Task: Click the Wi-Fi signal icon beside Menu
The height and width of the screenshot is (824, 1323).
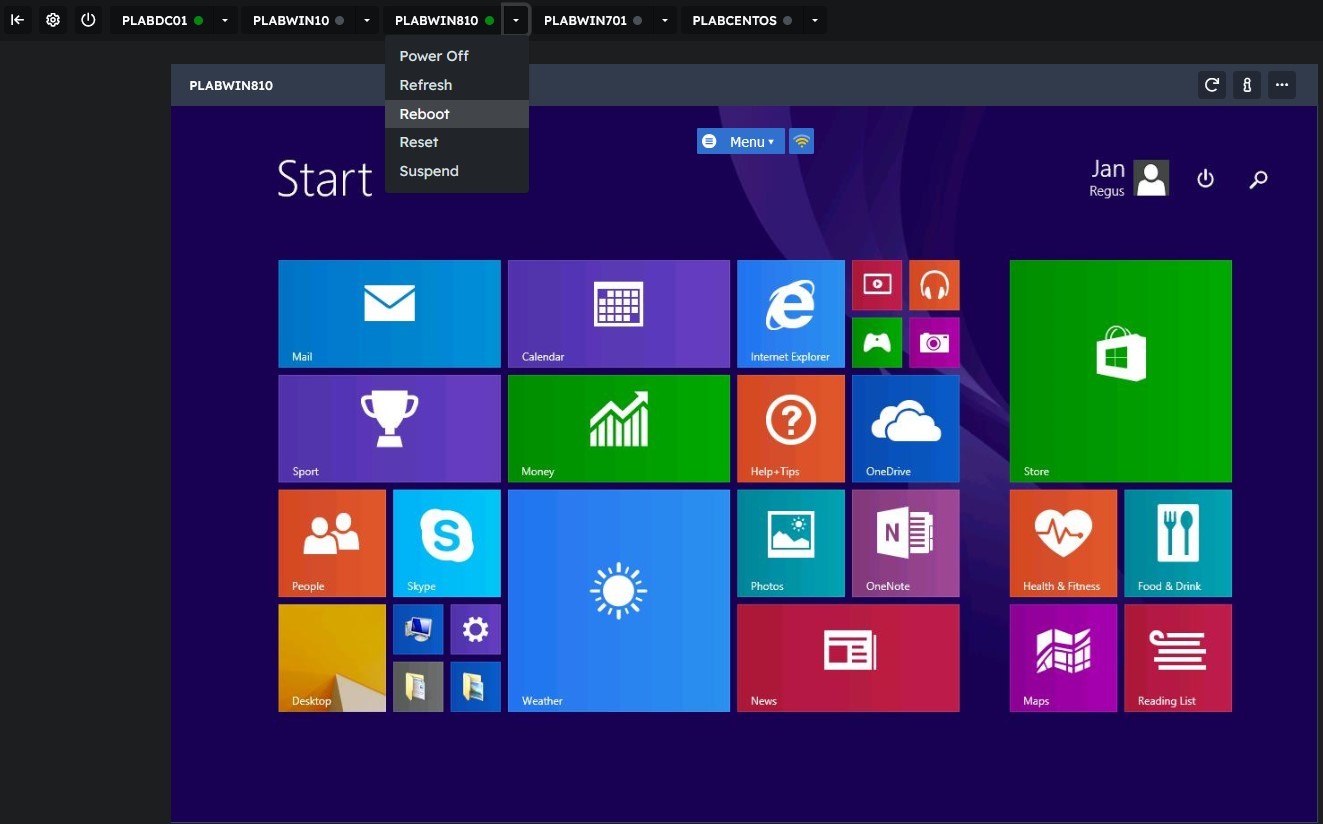Action: (x=801, y=142)
